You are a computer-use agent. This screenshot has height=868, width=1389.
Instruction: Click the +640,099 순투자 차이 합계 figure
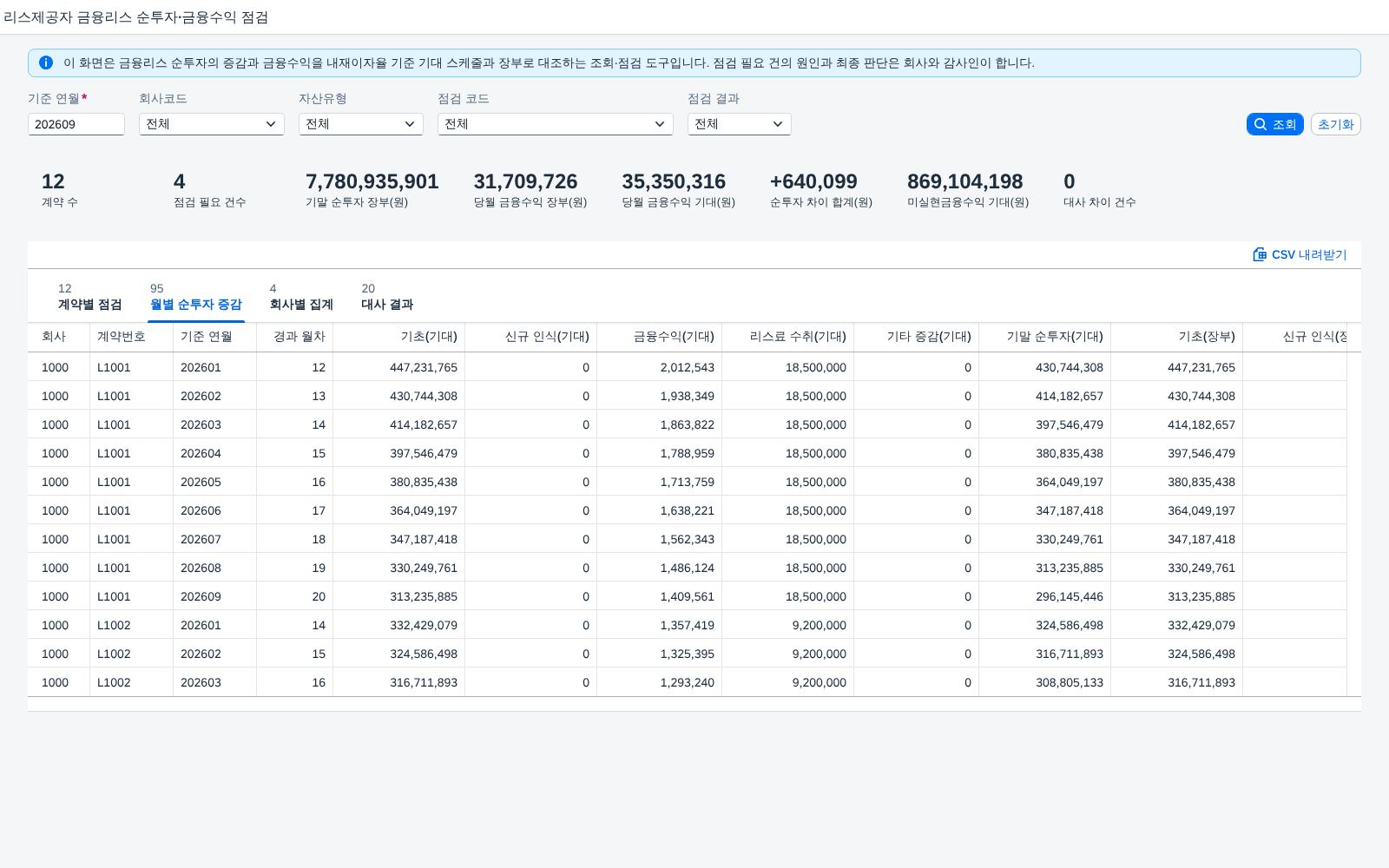coord(813,181)
